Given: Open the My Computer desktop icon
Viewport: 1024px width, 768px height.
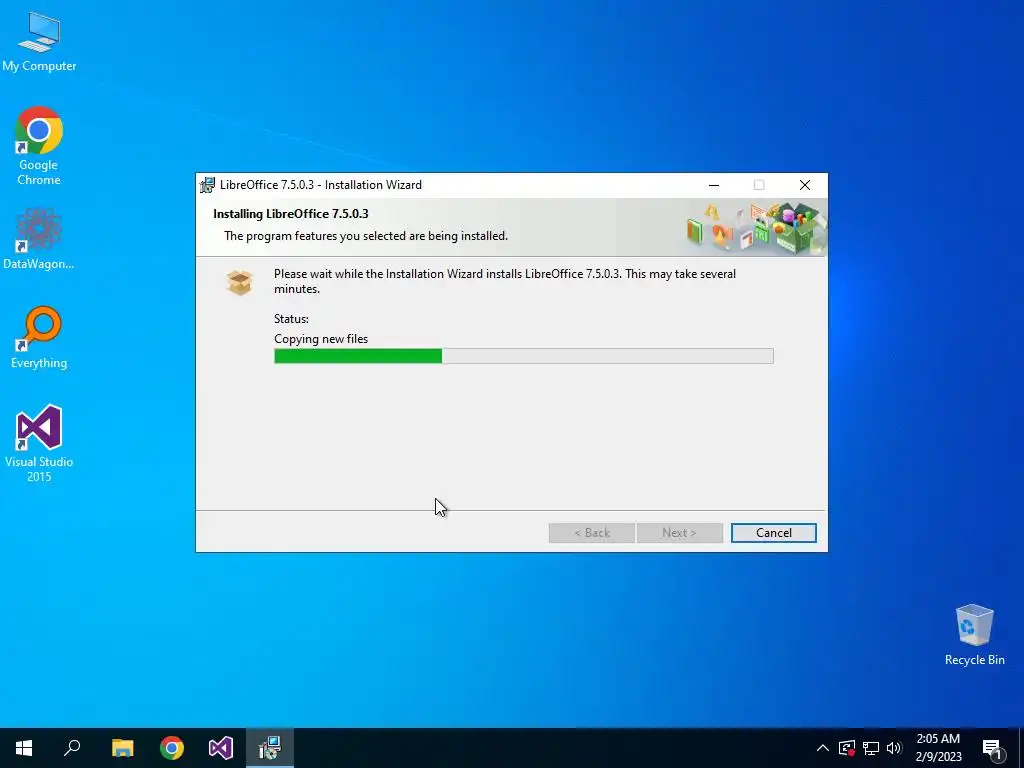Looking at the screenshot, I should pos(39,42).
